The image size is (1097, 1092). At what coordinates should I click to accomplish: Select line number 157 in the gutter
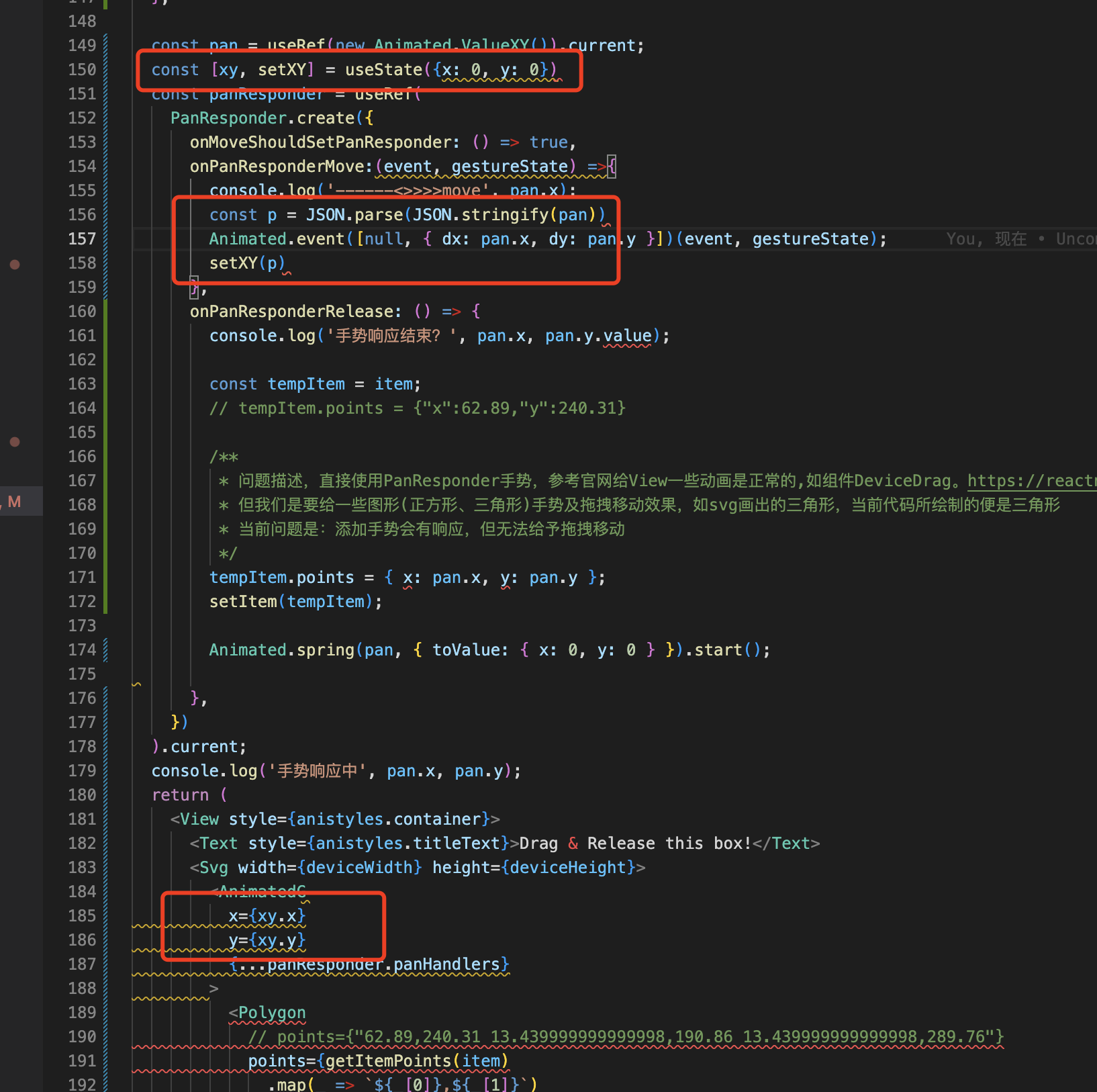82,239
